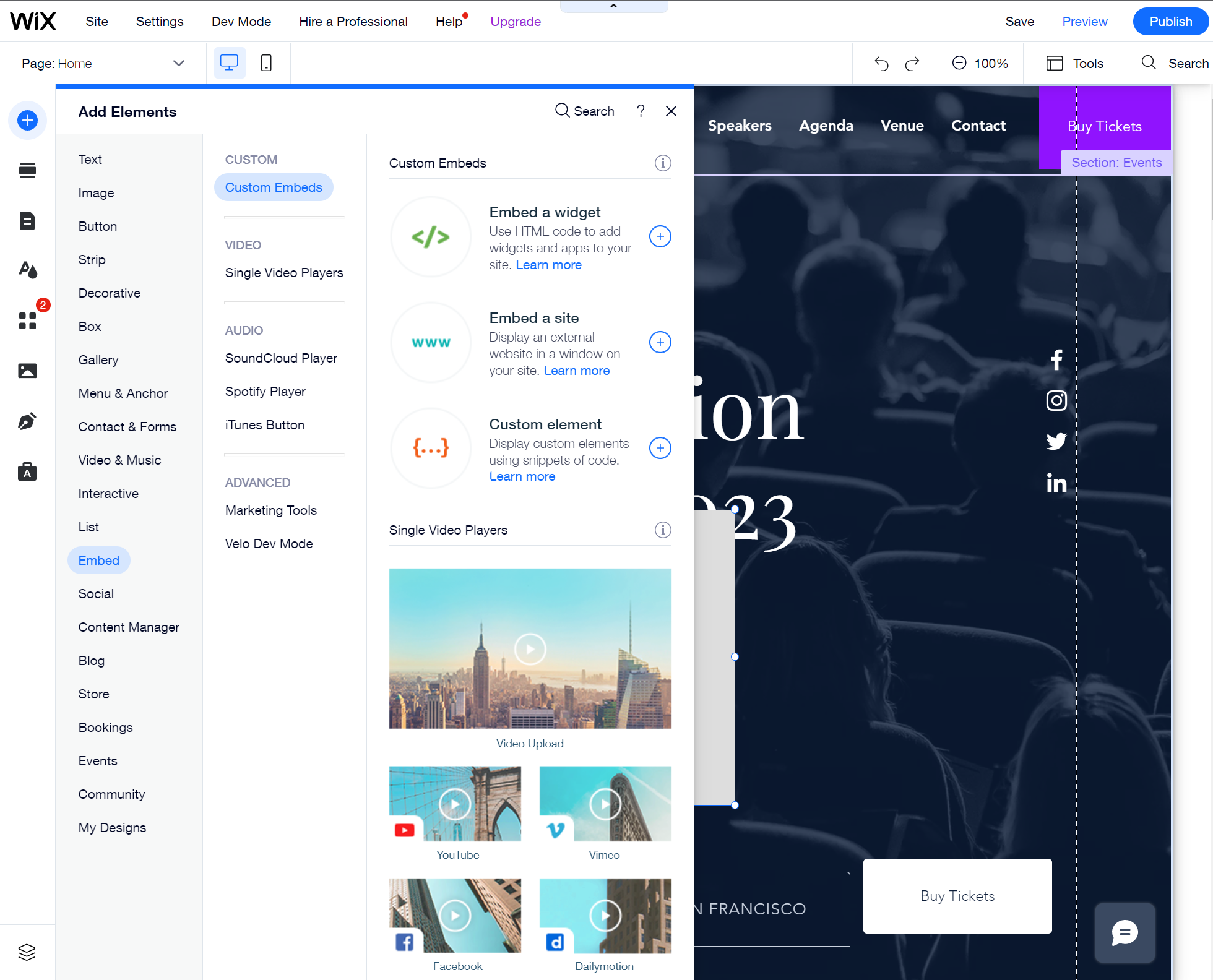Viewport: 1213px width, 980px height.
Task: Open the Layers icon at bottom-left
Action: (27, 952)
